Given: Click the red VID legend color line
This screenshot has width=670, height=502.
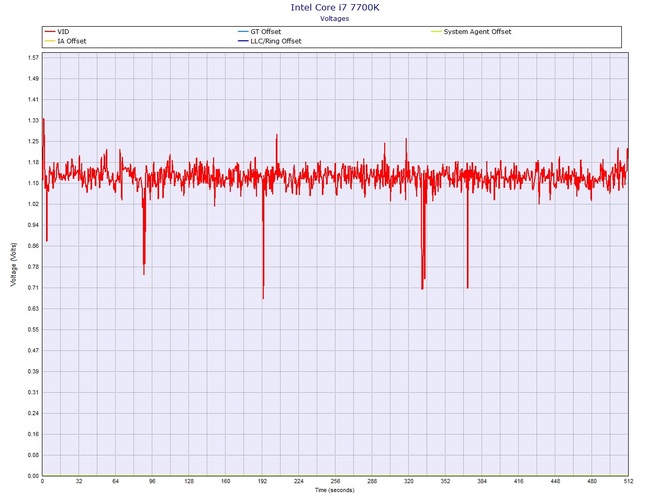Looking at the screenshot, I should pos(50,32).
